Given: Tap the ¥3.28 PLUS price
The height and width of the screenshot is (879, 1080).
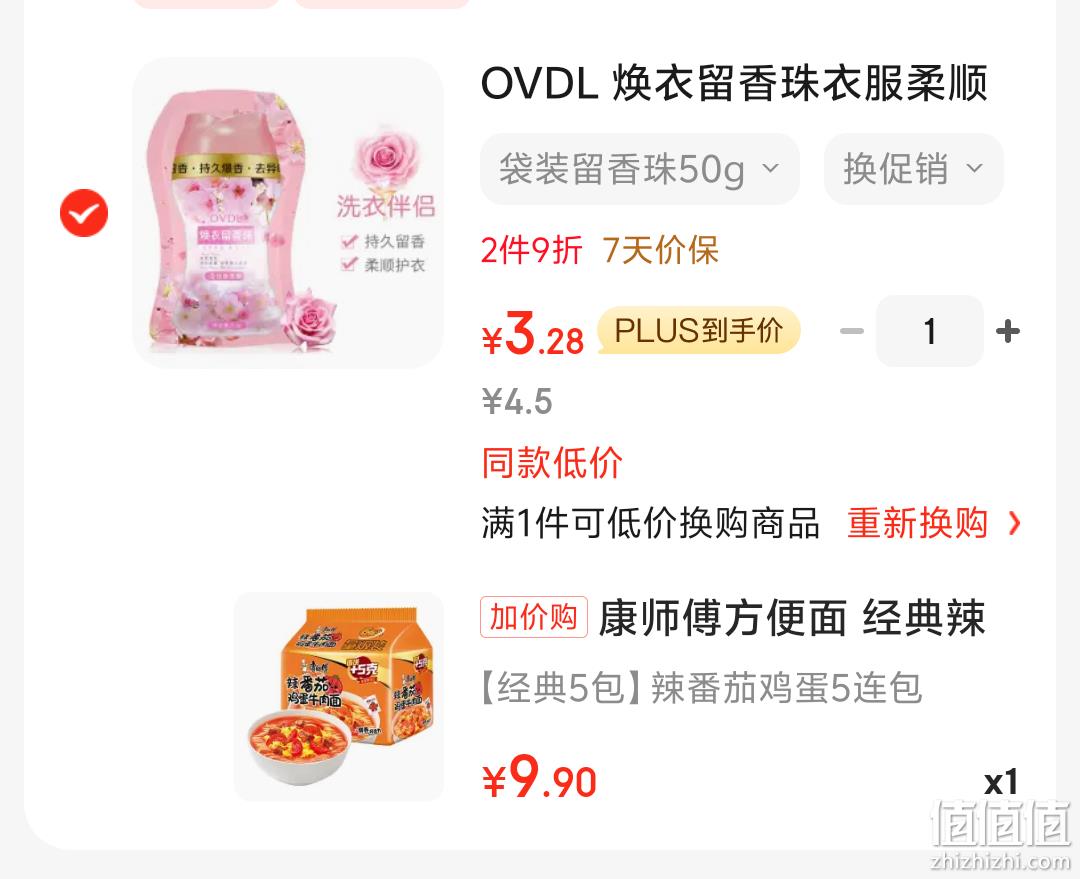Looking at the screenshot, I should pyautogui.click(x=533, y=333).
